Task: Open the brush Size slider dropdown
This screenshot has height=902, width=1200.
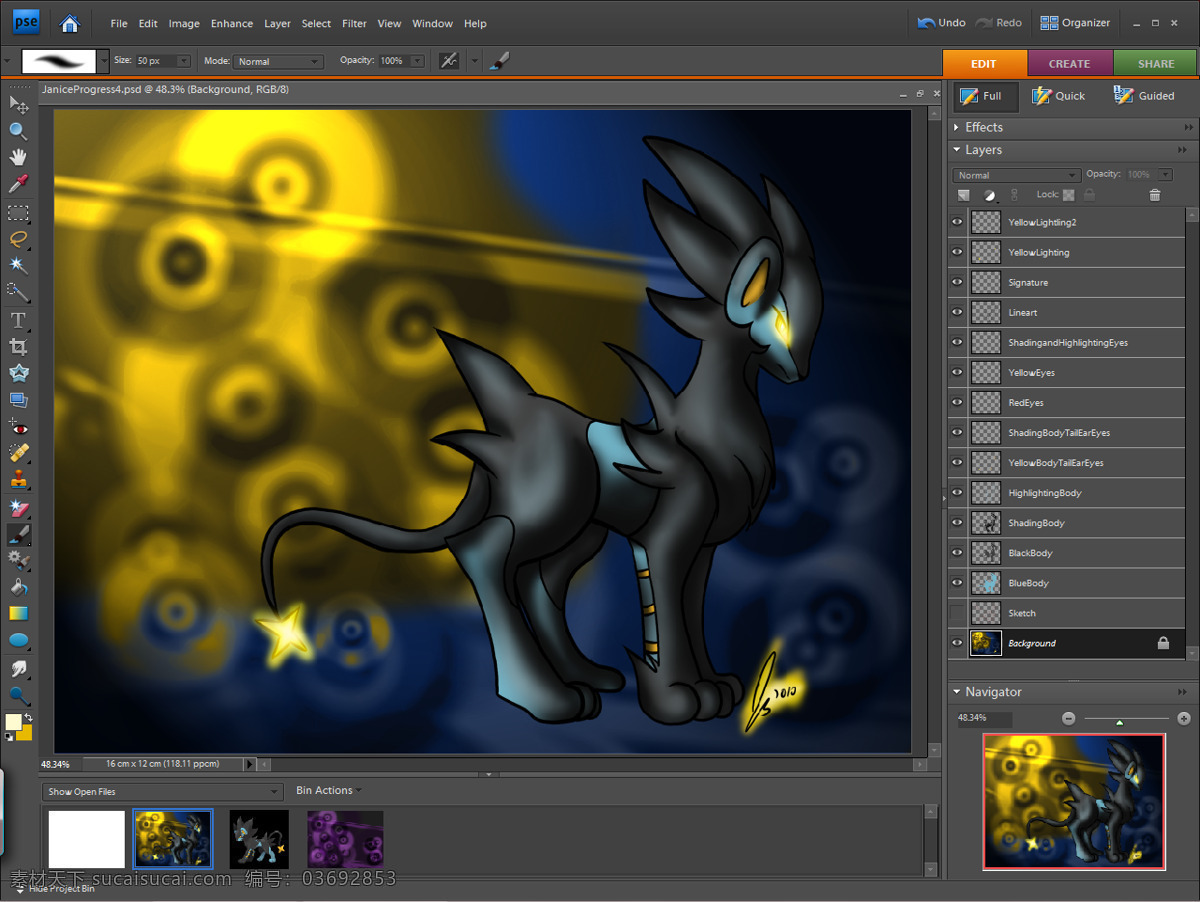Action: tap(183, 61)
